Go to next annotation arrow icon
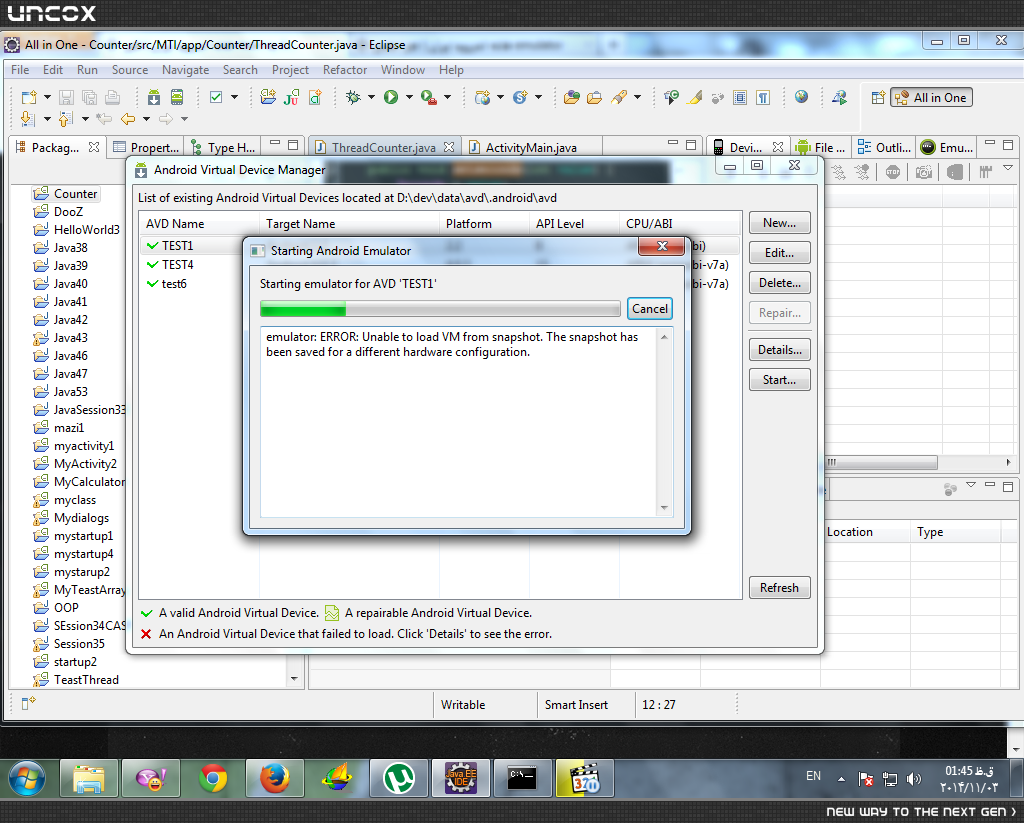 pos(27,118)
